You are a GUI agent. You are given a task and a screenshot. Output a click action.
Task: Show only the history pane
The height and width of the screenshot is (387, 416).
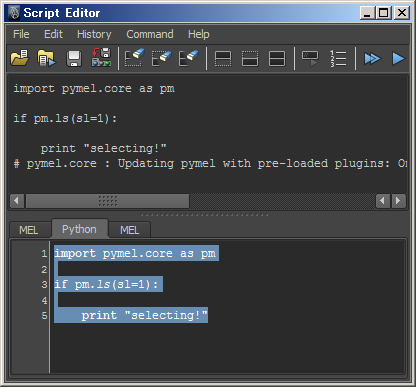coord(223,59)
